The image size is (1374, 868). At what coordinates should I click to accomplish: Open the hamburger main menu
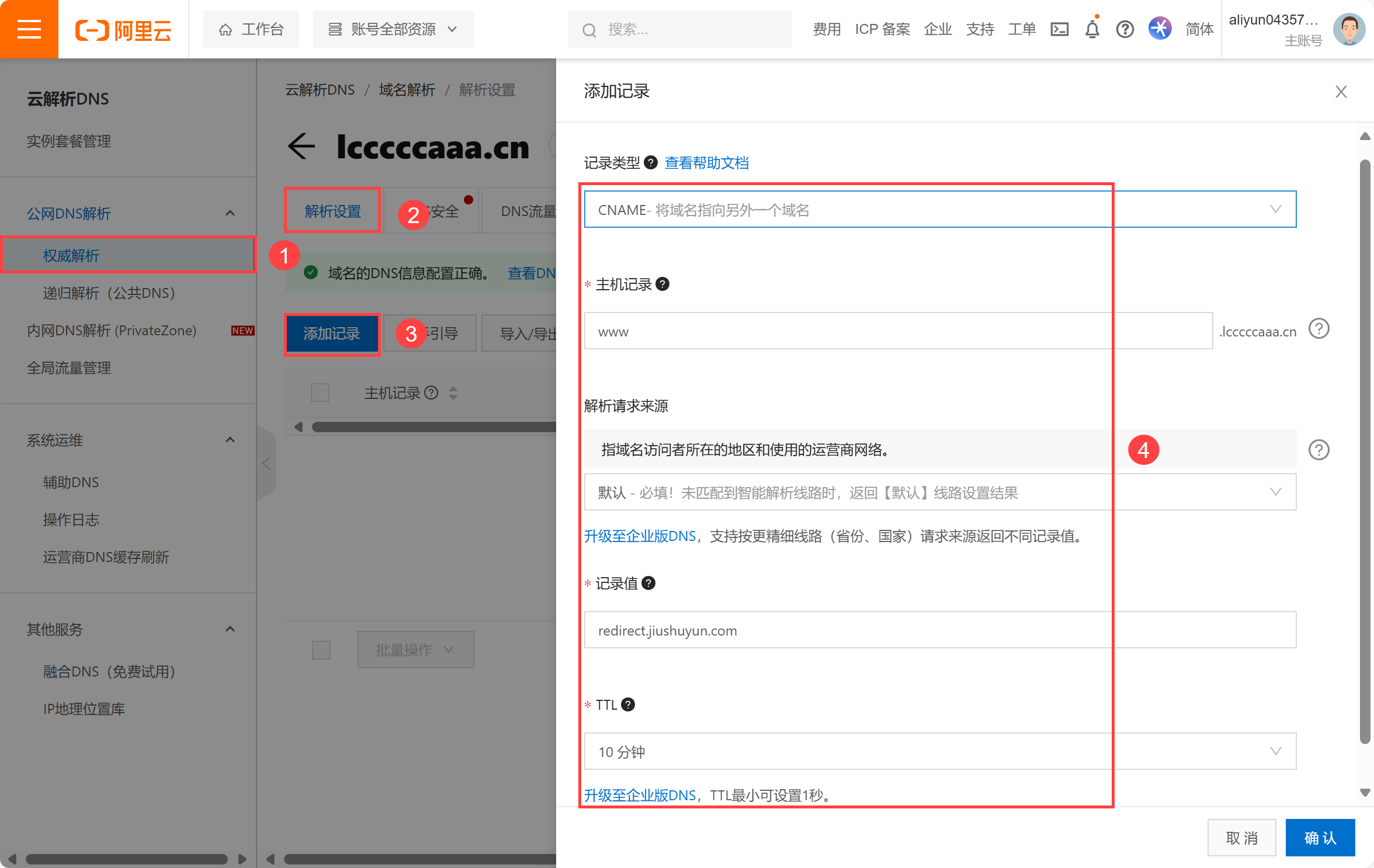coord(29,29)
